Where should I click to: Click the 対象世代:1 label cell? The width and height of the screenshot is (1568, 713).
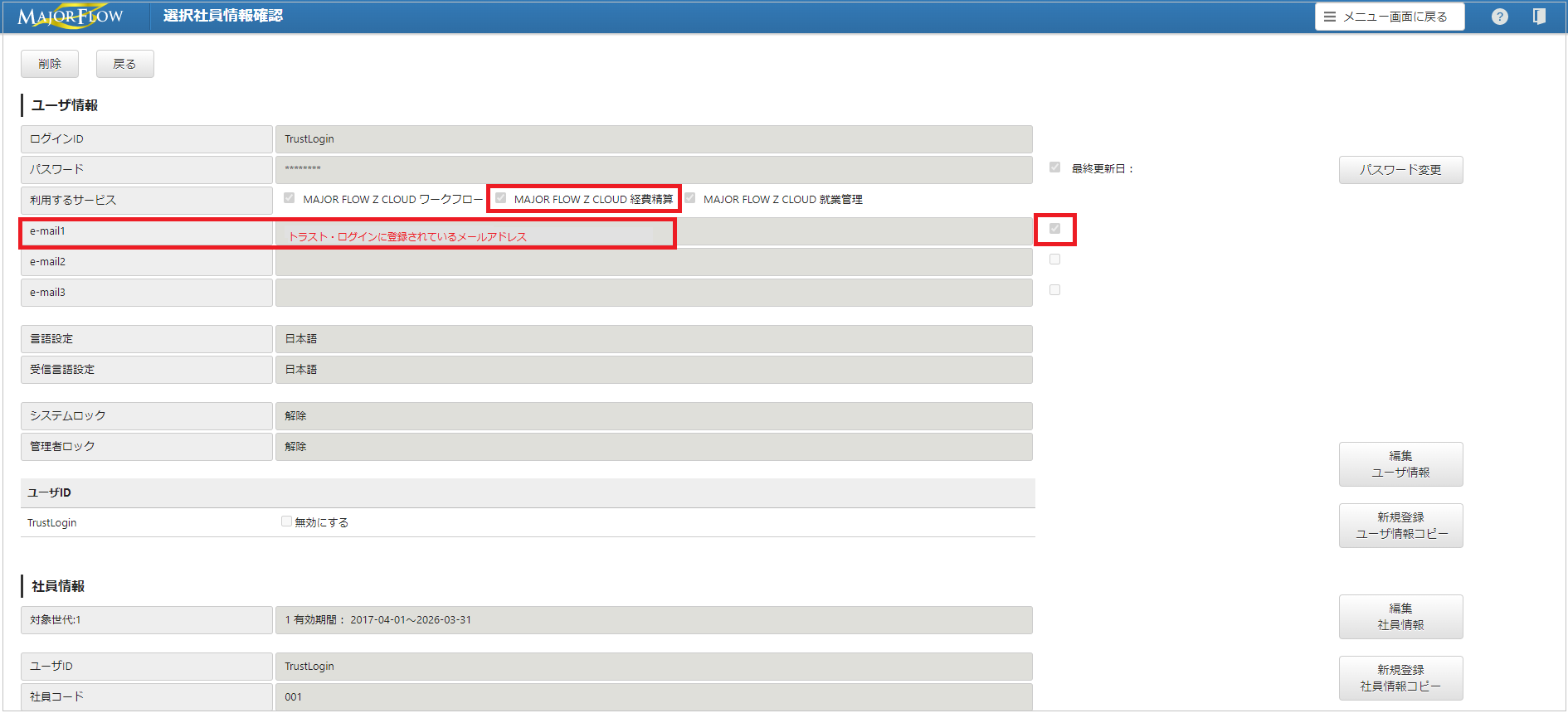click(x=147, y=620)
